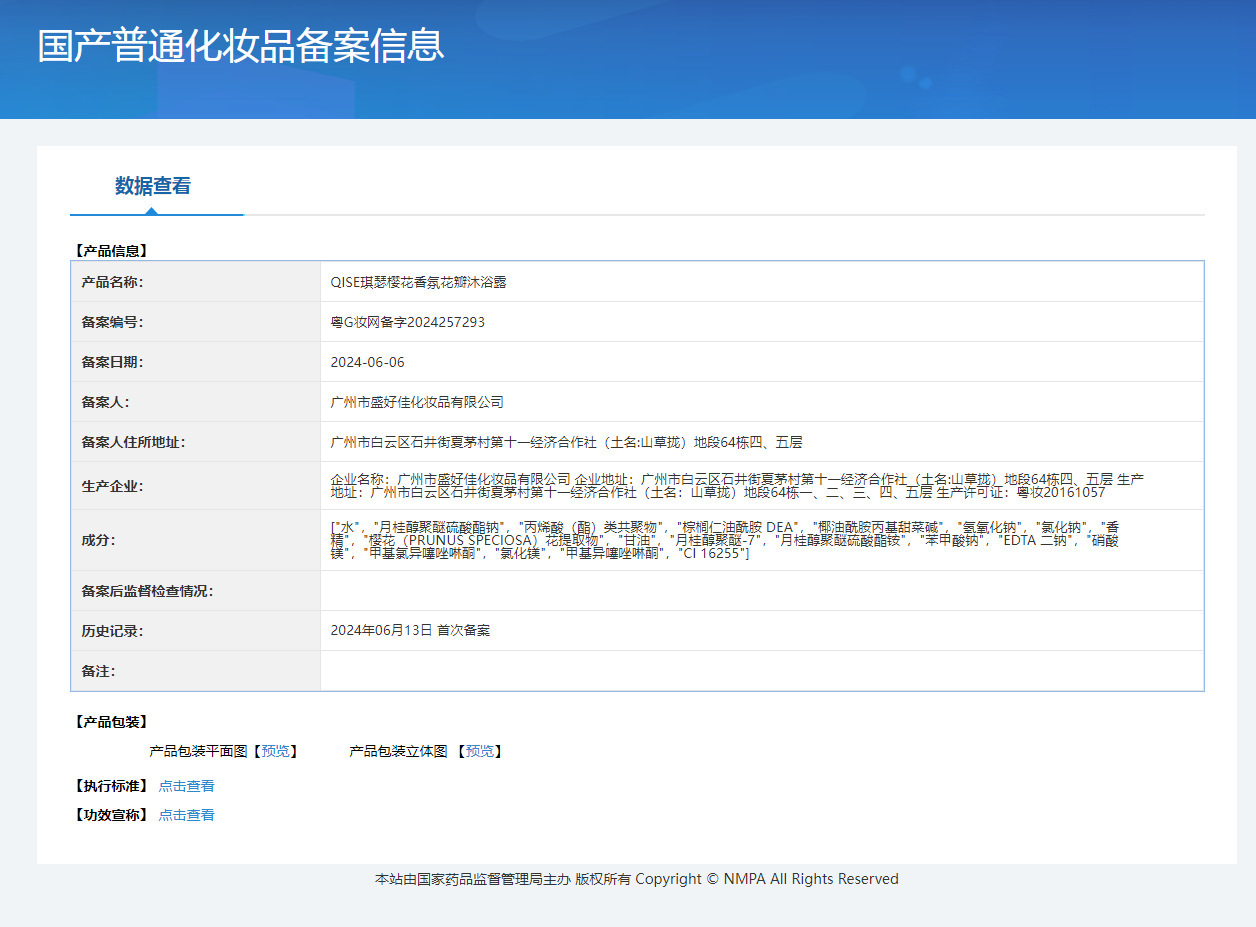Click the 【产品信息】 section heading
1256x927 pixels.
(111, 251)
